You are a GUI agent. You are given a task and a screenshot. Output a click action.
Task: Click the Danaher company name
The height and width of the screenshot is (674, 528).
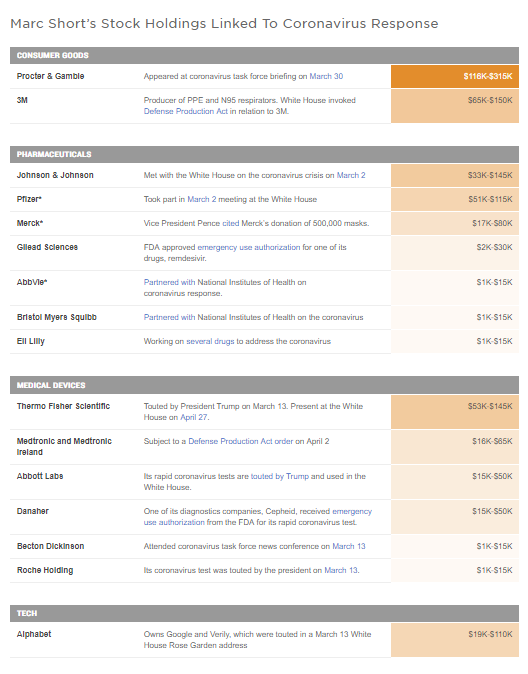(x=33, y=511)
